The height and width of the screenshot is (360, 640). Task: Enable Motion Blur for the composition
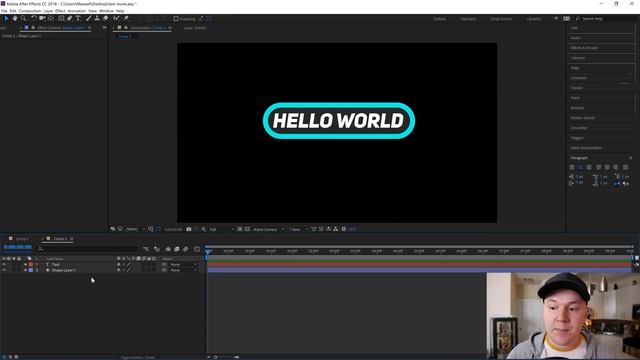click(x=186, y=249)
